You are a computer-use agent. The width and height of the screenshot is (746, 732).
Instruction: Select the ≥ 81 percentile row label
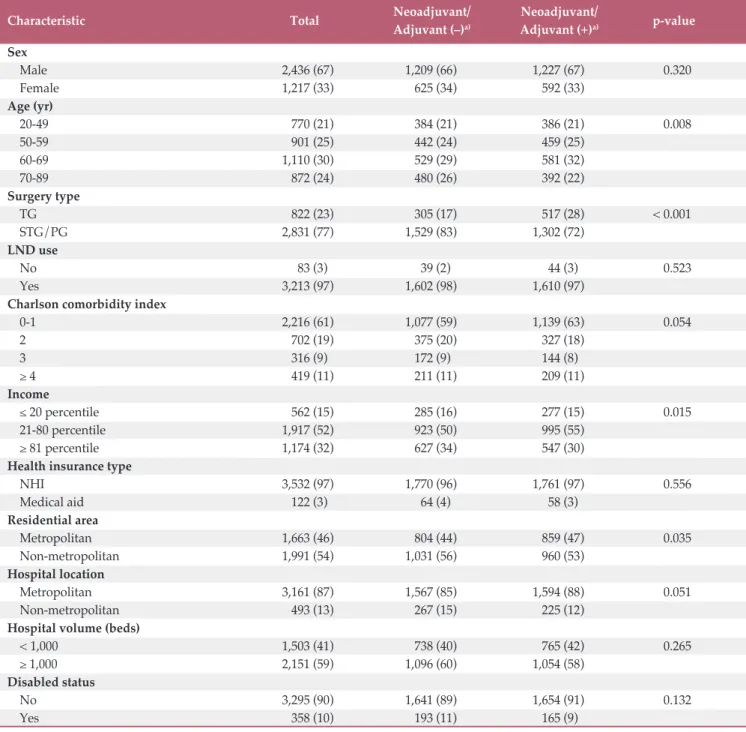[59, 449]
